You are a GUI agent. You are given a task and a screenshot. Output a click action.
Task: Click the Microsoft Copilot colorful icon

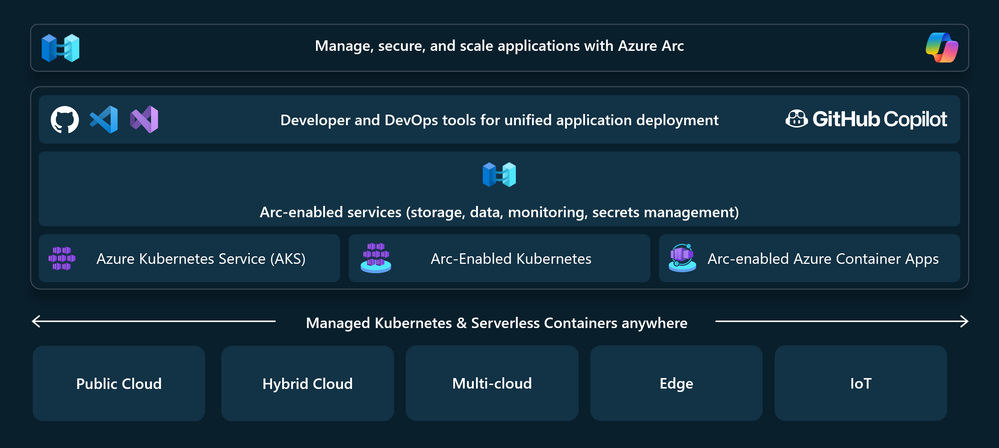[942, 48]
